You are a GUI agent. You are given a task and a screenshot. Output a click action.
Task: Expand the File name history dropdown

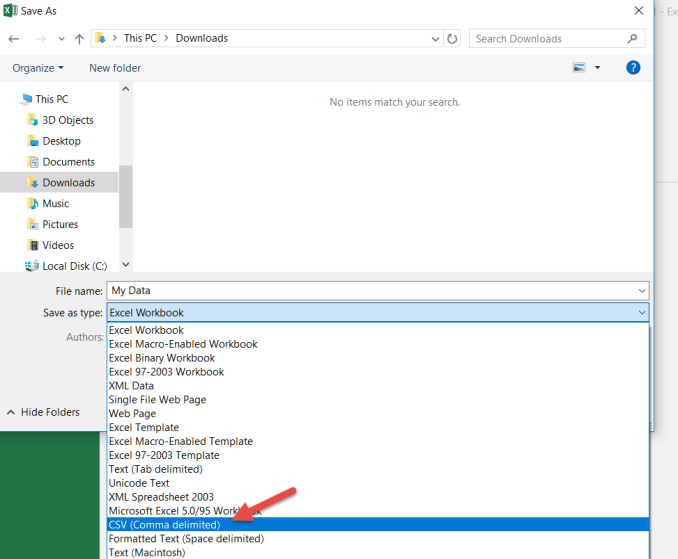point(642,291)
